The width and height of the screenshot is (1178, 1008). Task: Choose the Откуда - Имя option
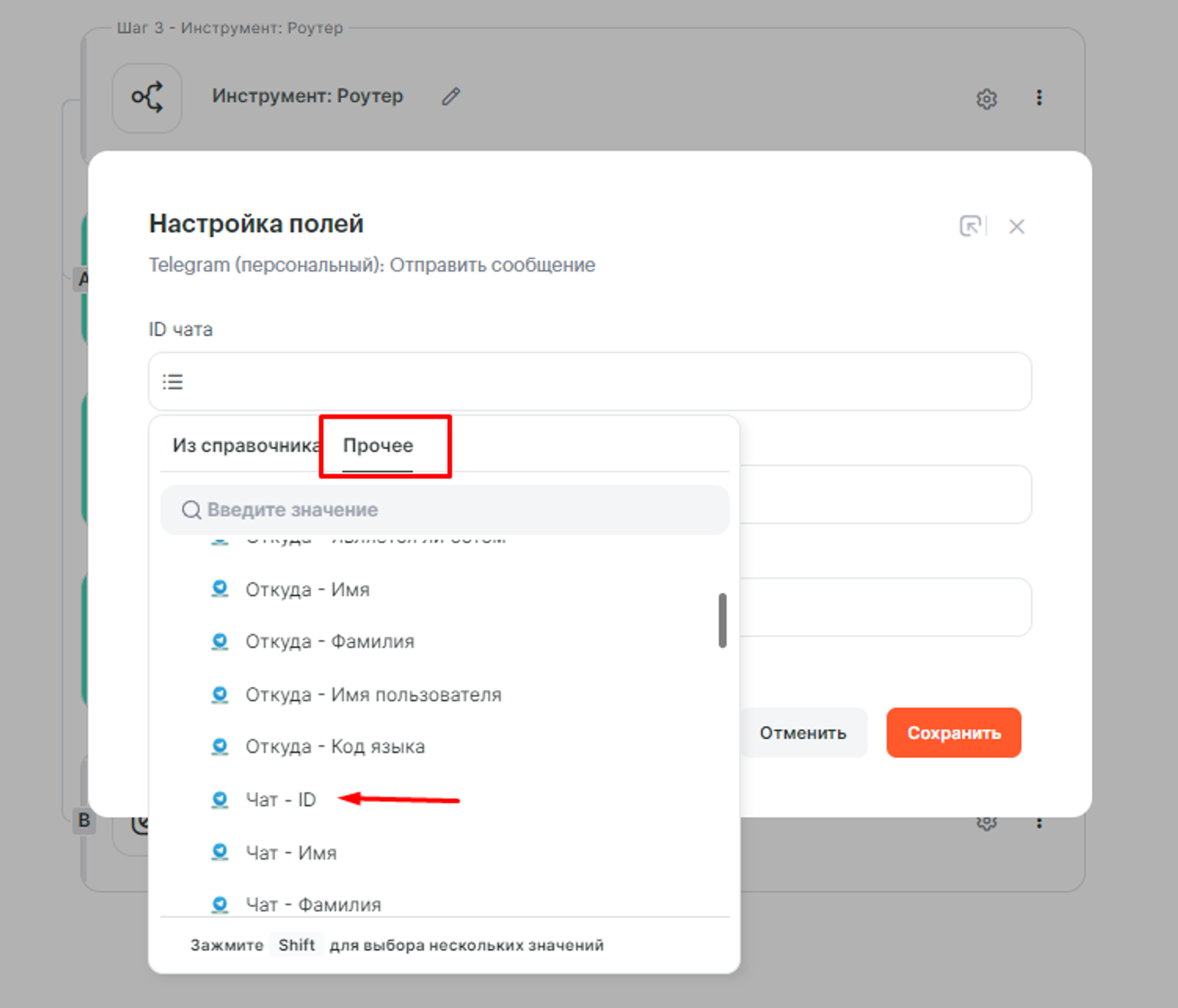[307, 590]
